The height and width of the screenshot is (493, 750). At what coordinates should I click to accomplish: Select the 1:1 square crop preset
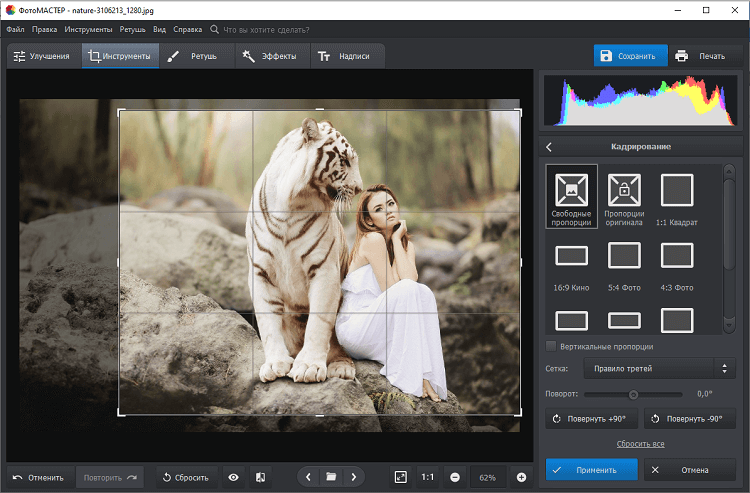pyautogui.click(x=677, y=197)
